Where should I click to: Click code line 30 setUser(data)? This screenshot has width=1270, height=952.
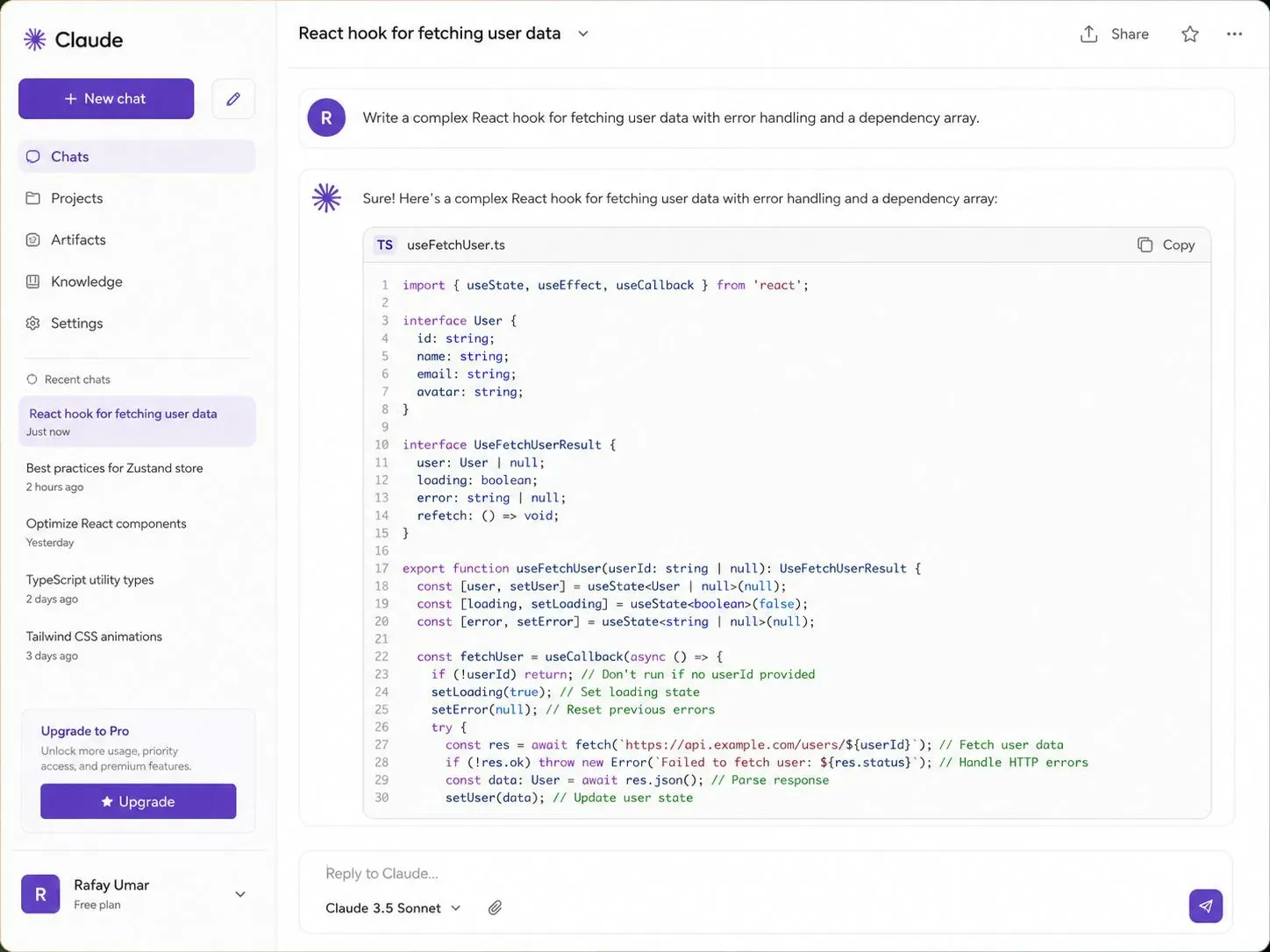pos(568,798)
